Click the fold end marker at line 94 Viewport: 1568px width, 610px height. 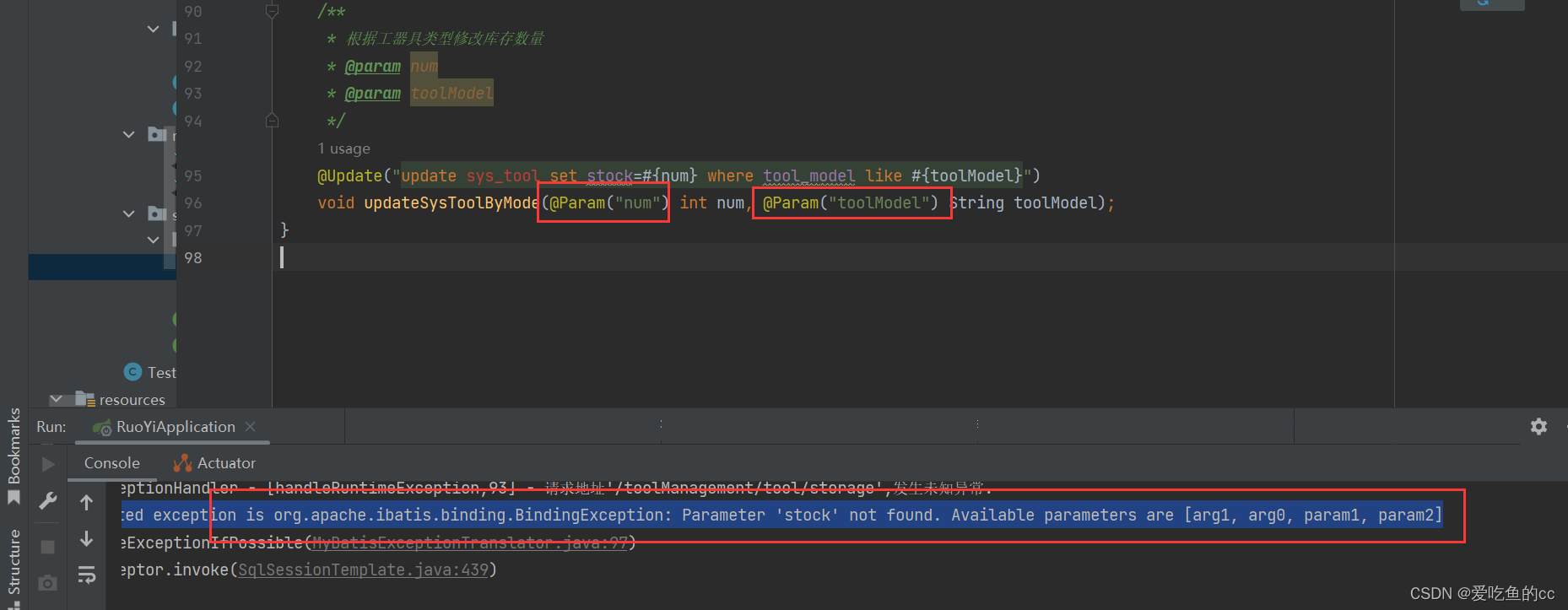(x=272, y=121)
